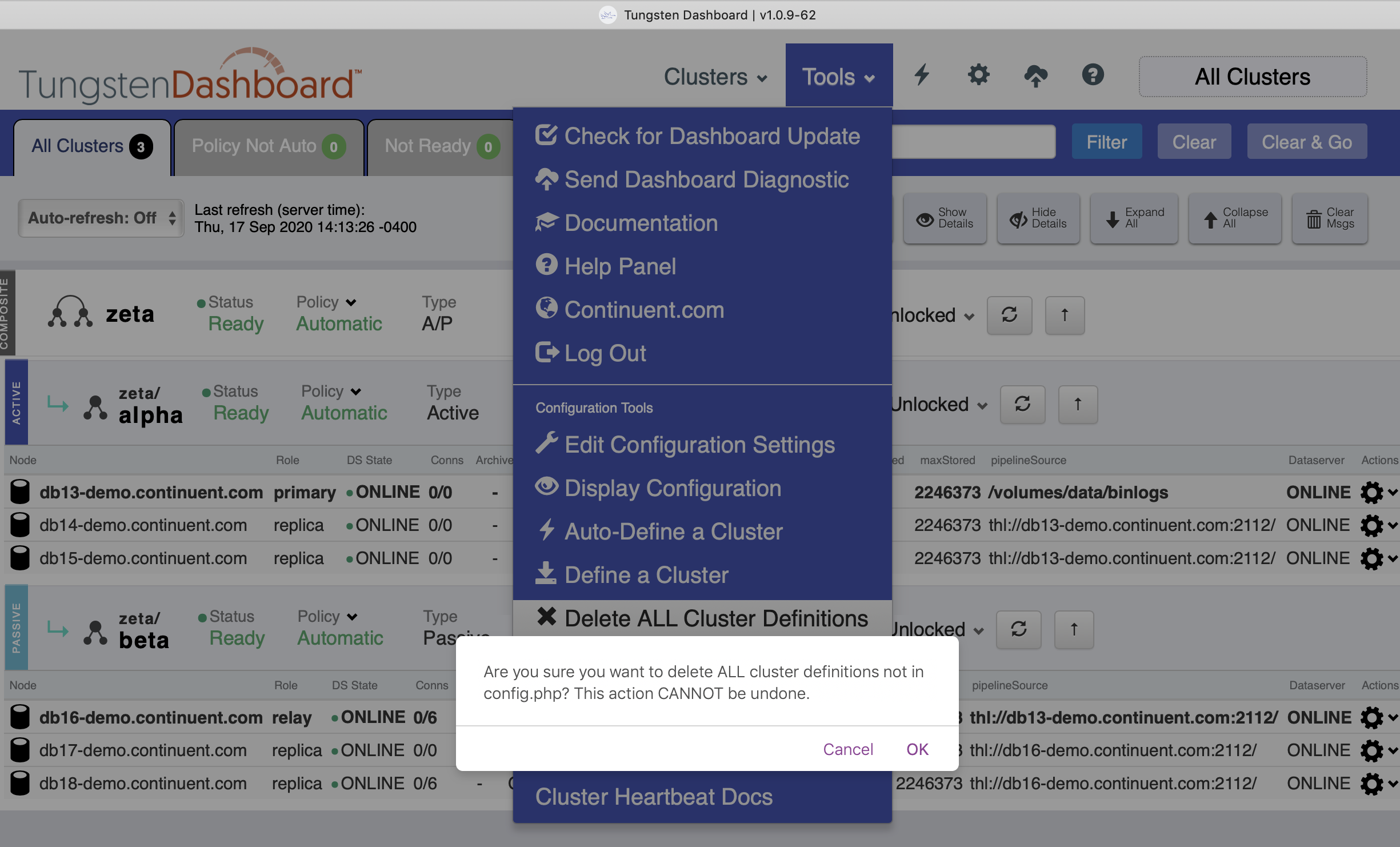1400x847 pixels.
Task: Click the All Clusters box in header
Action: click(1253, 77)
